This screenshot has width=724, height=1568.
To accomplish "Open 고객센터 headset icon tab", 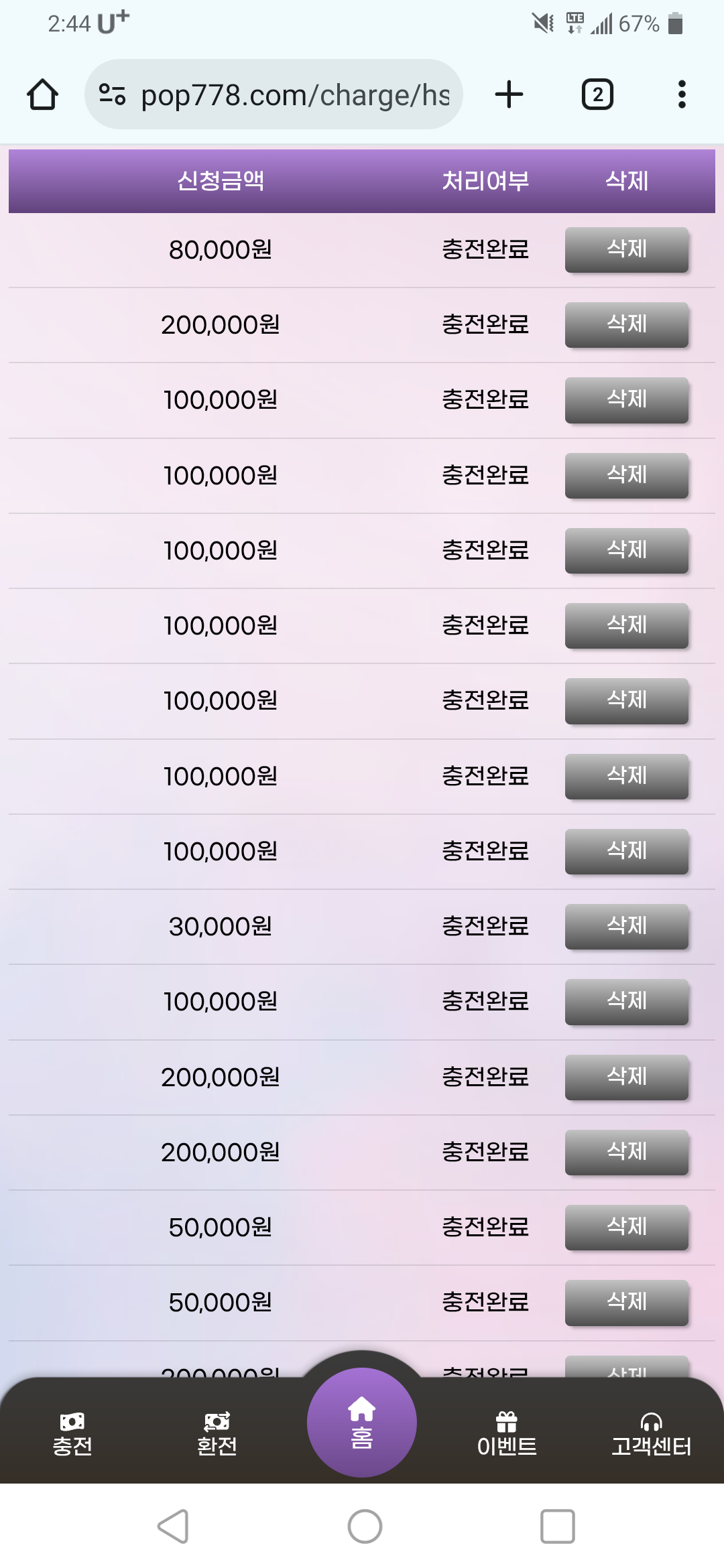I will 652,1435.
